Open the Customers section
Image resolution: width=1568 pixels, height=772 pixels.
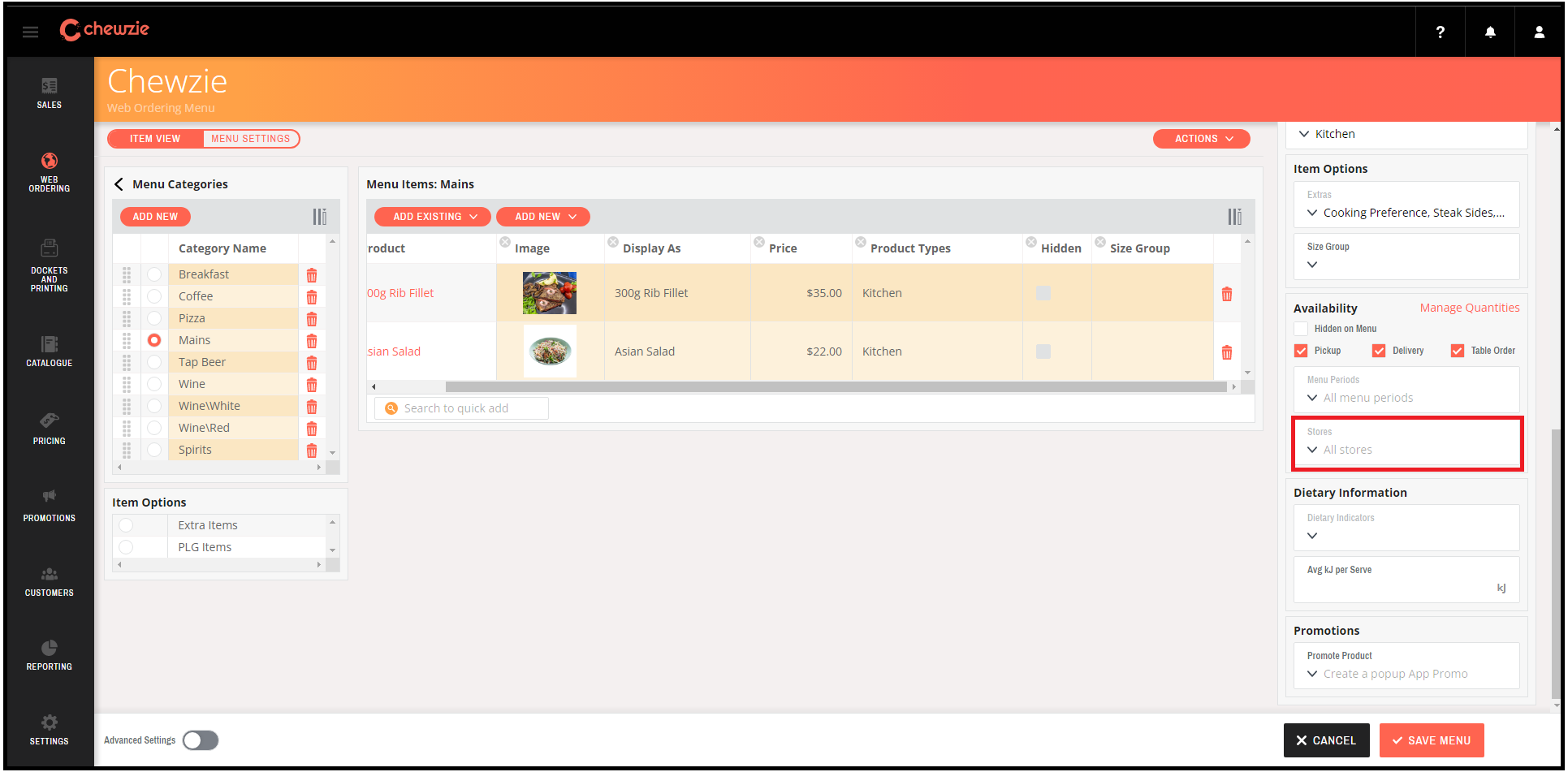pyautogui.click(x=50, y=582)
